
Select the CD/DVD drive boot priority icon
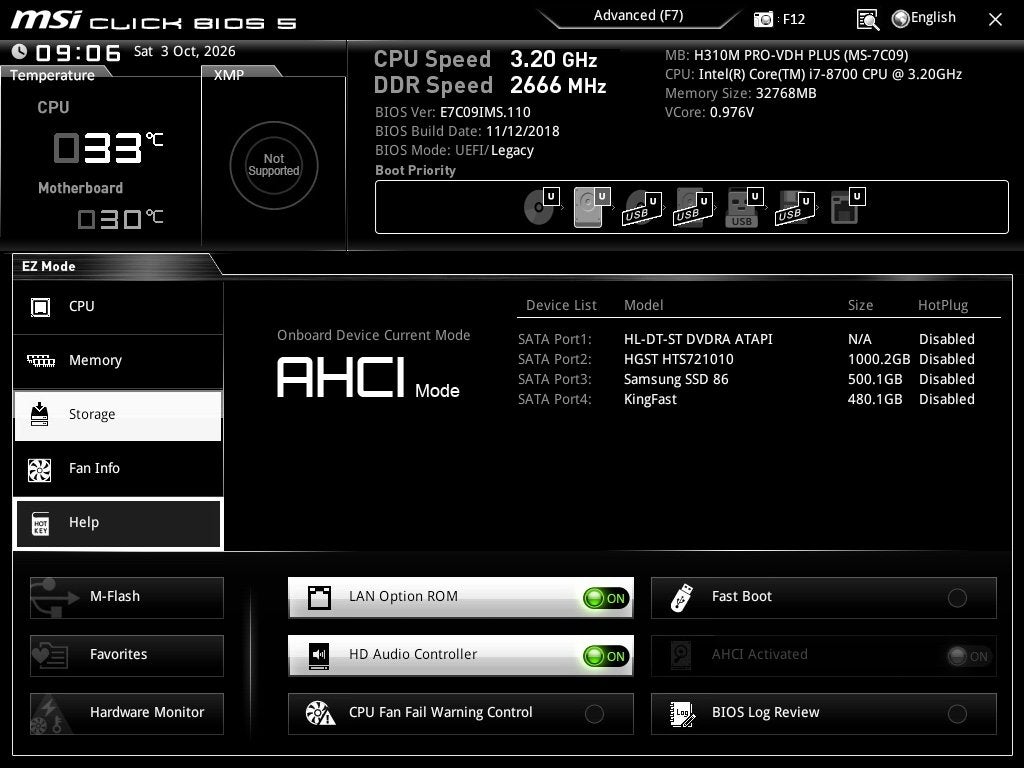pos(541,206)
